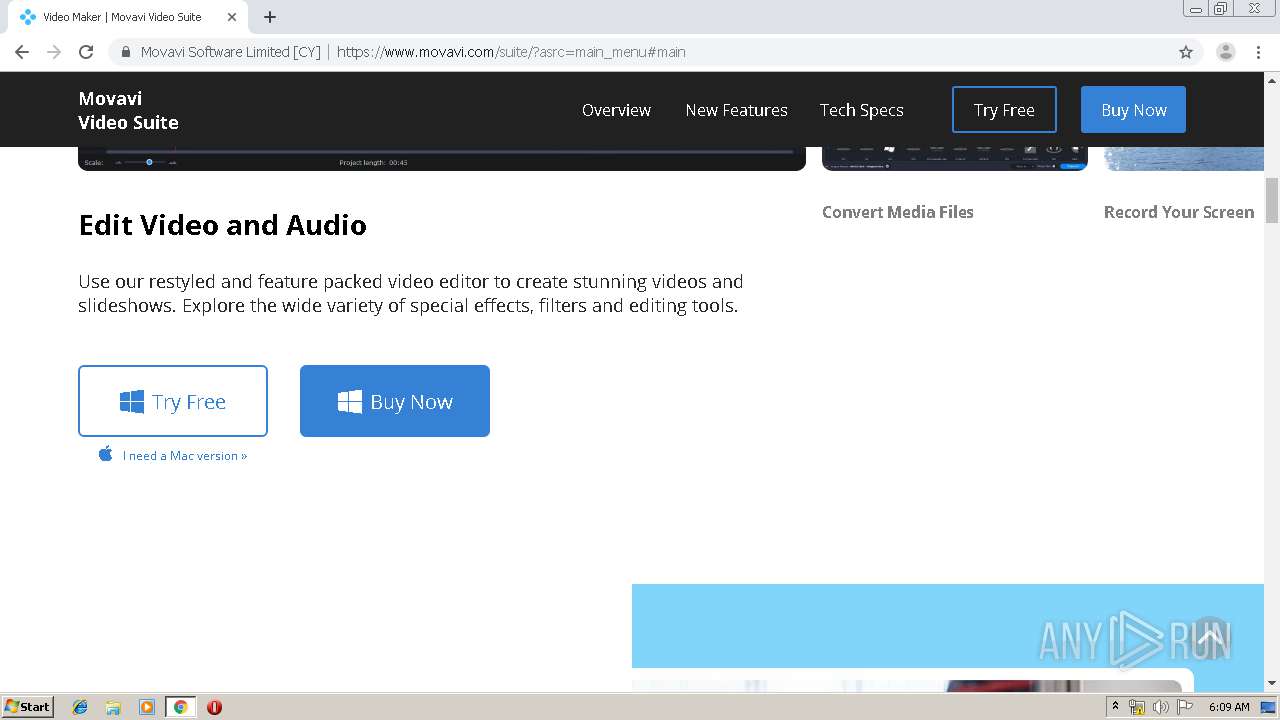Open the Tech Specs section
The image size is (1280, 720).
tap(861, 110)
